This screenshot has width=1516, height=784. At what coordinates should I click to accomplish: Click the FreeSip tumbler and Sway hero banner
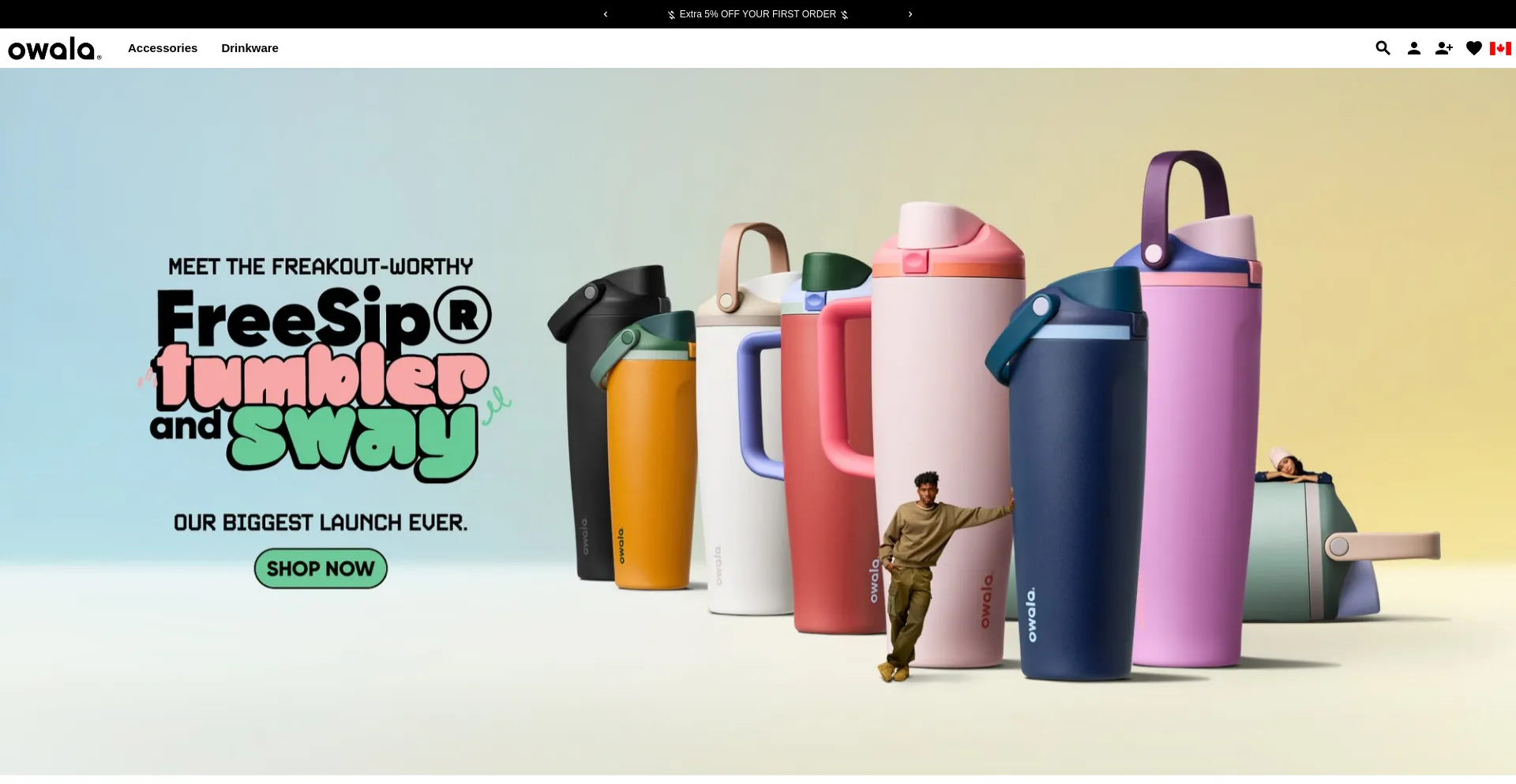(758, 422)
